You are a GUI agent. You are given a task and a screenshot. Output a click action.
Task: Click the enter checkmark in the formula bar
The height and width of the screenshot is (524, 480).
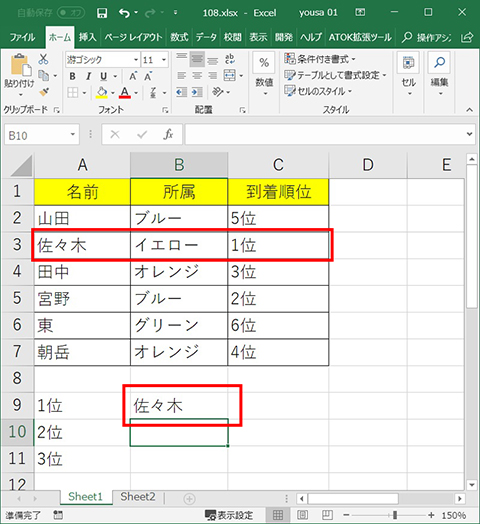click(x=142, y=134)
